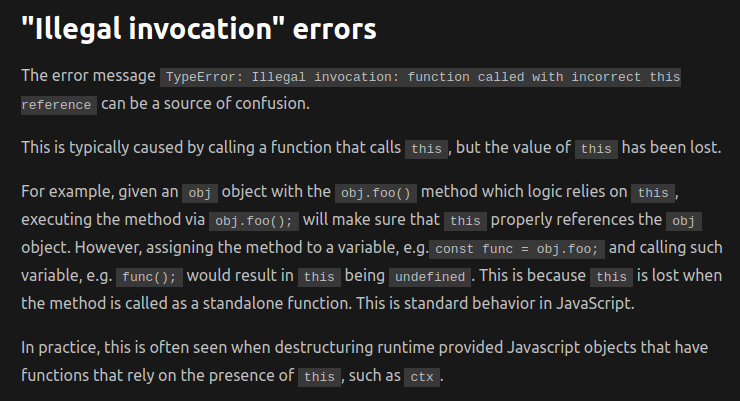Image resolution: width=740 pixels, height=401 pixels.
Task: Click the TypeError: Illegal invocation code snippet
Action: pos(420,77)
